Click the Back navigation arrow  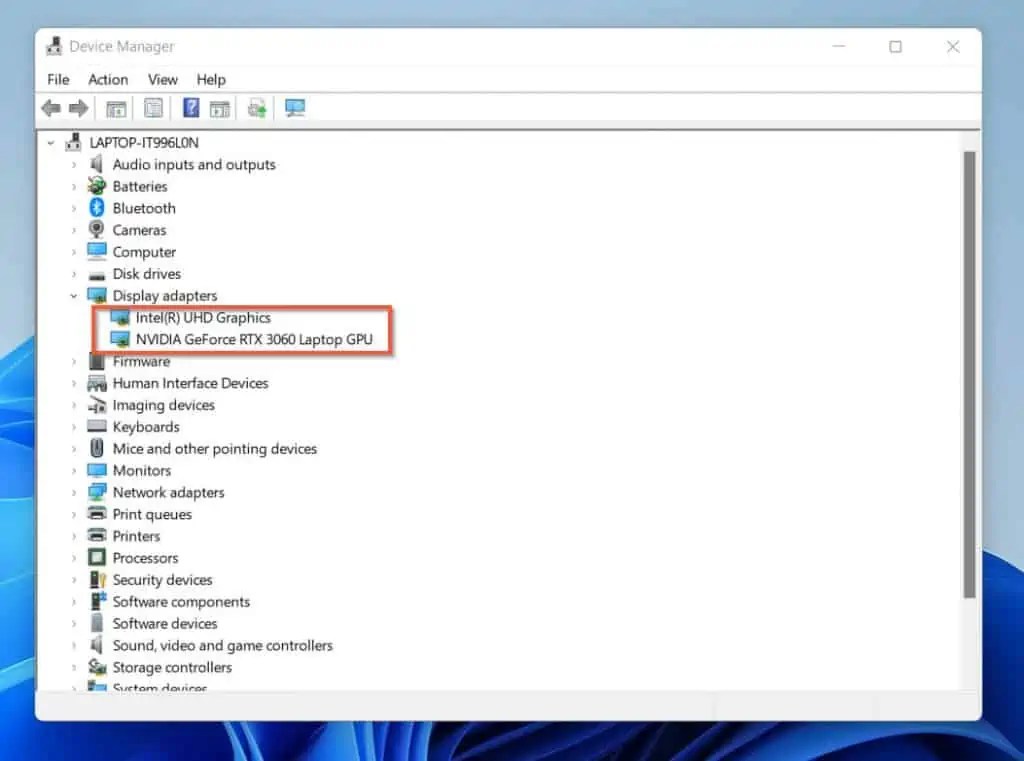(51, 107)
